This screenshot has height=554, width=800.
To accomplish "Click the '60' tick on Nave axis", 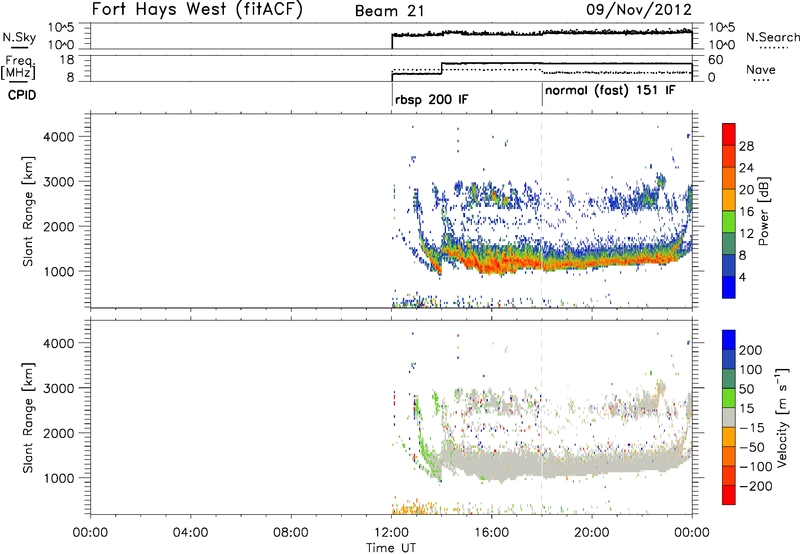I will [716, 60].
